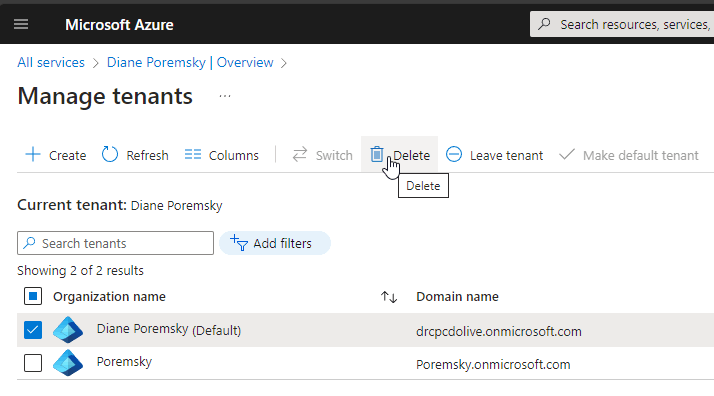This screenshot has height=396, width=714.
Task: Click the Diane Poremsky tenant icon
Action: [x=68, y=330]
